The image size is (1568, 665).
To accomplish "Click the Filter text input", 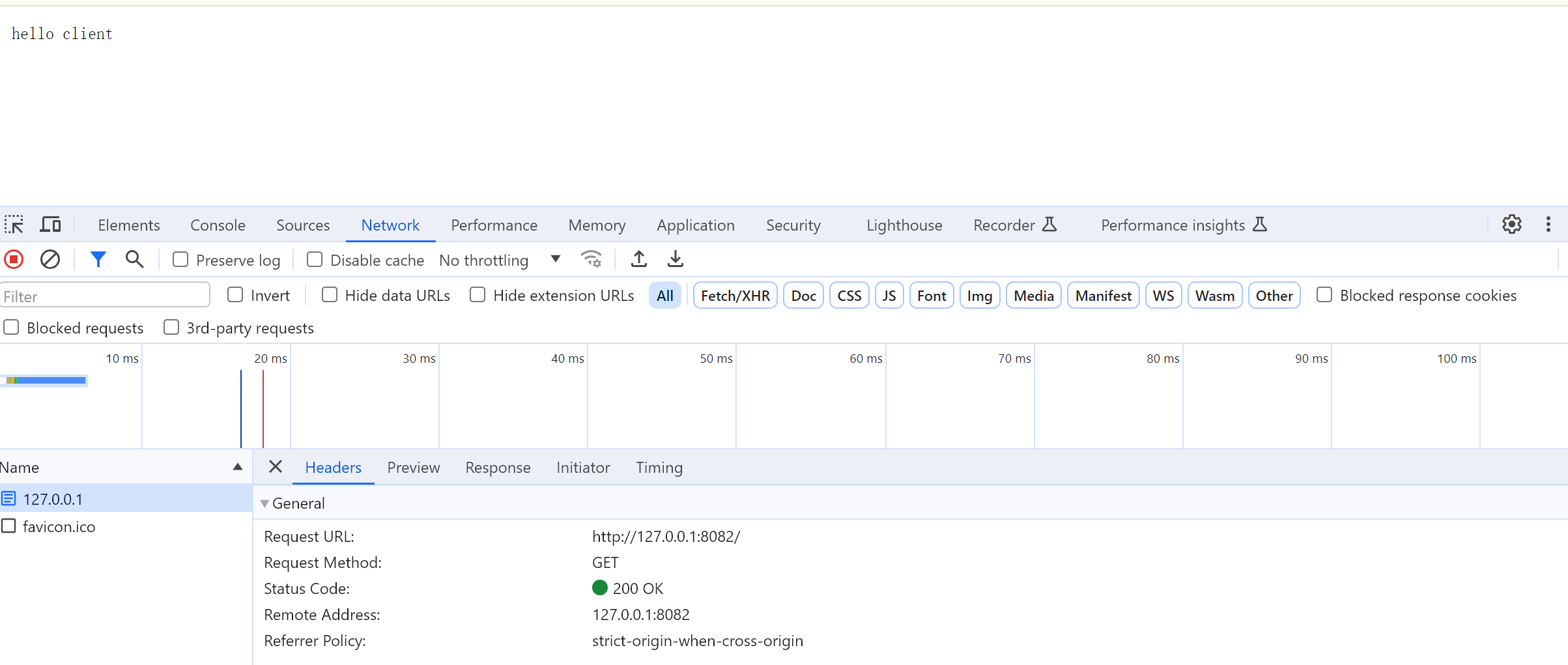I will pos(104,296).
